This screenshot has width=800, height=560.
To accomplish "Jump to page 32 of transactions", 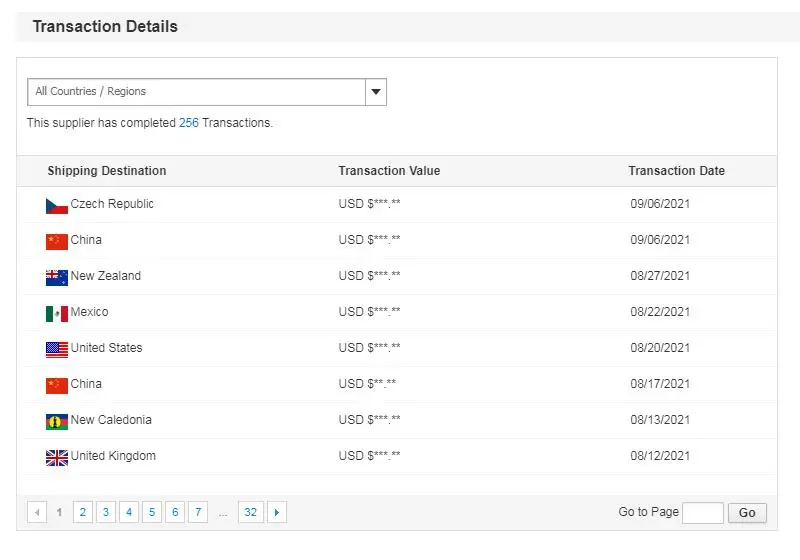I will pyautogui.click(x=250, y=513).
